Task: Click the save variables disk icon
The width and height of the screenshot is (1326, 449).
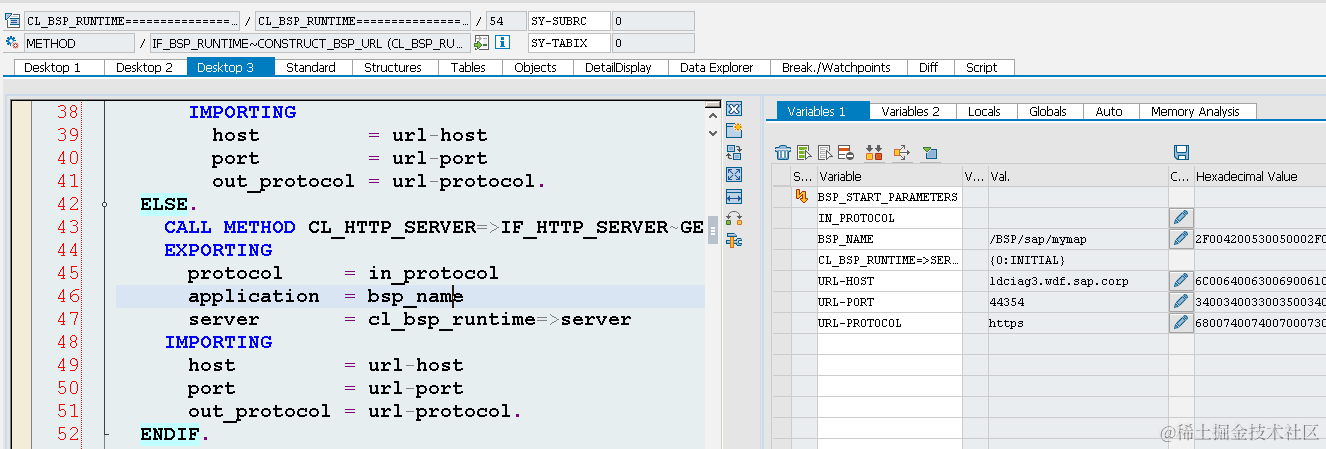Action: 1181,152
